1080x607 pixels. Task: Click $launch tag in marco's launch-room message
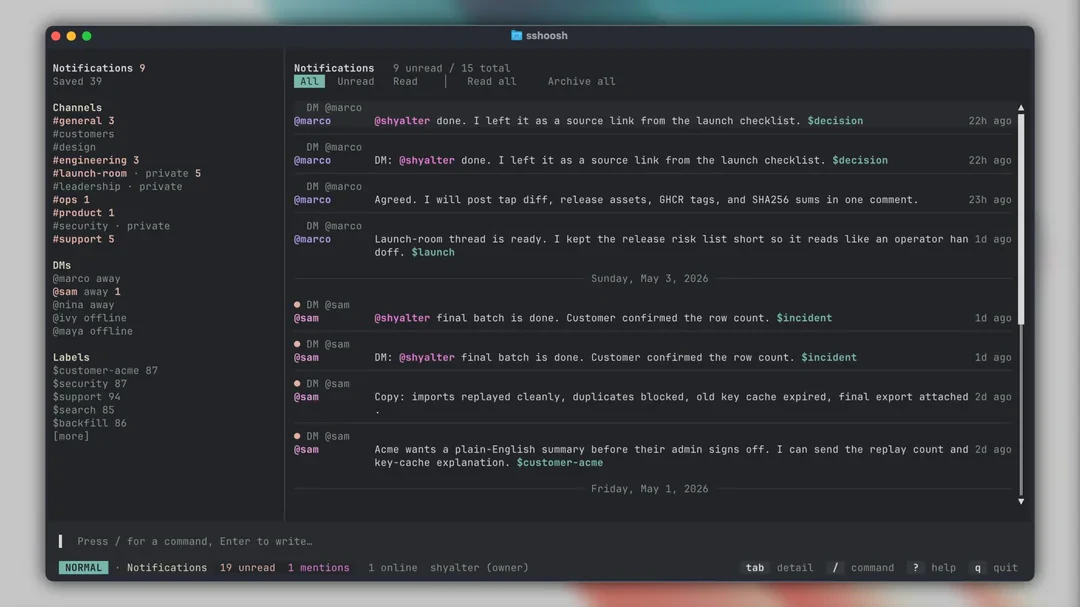pyautogui.click(x=433, y=252)
